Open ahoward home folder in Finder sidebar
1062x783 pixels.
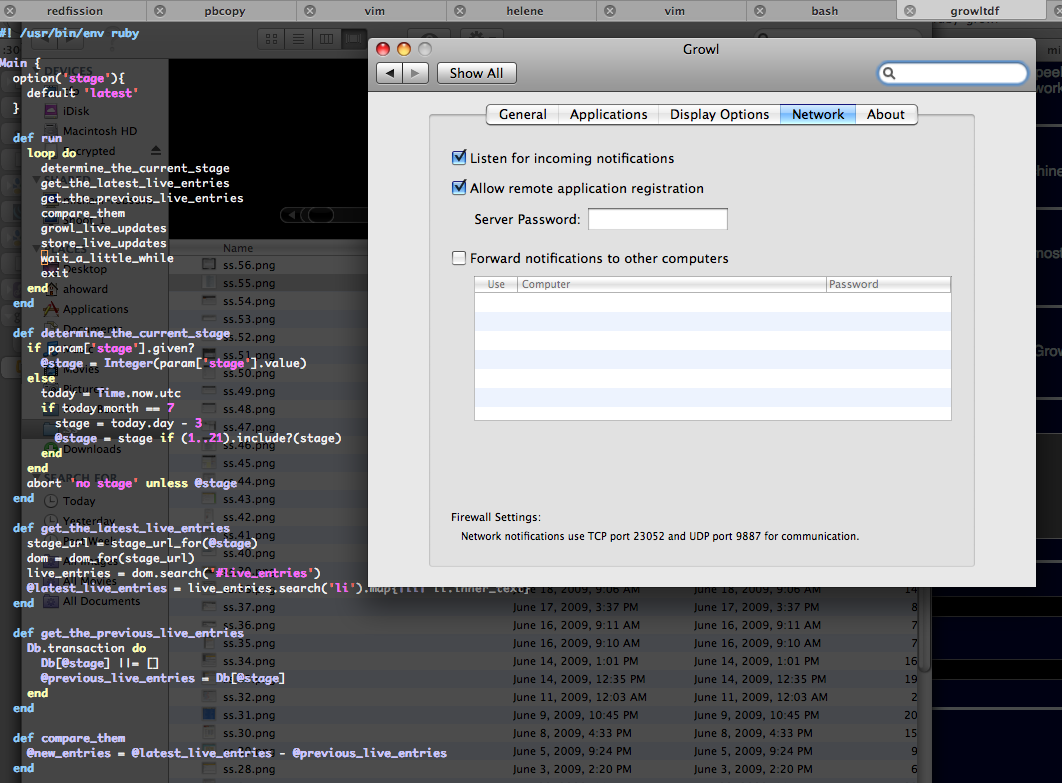click(76, 289)
